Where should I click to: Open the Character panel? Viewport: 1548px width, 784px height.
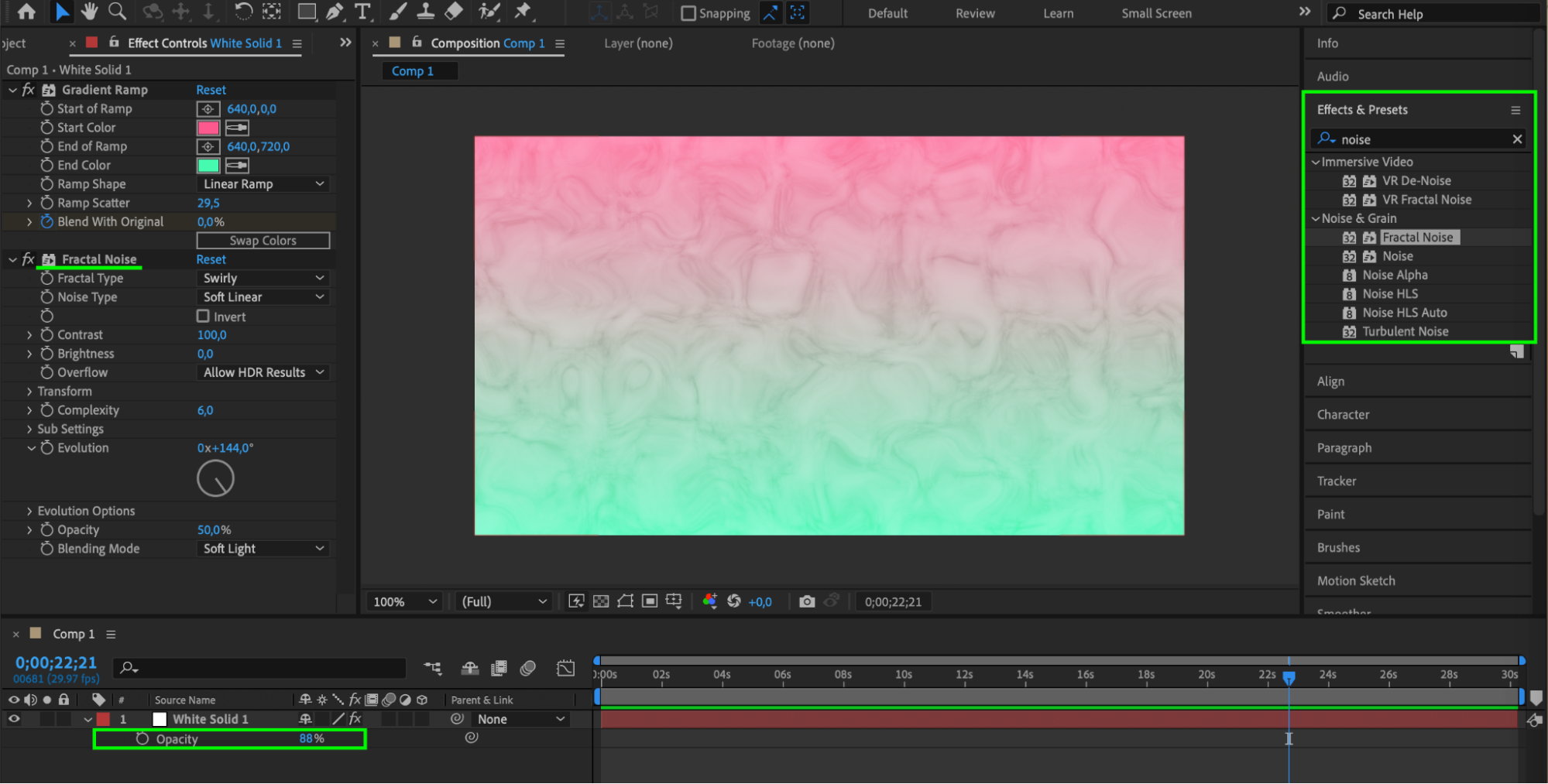(x=1343, y=415)
